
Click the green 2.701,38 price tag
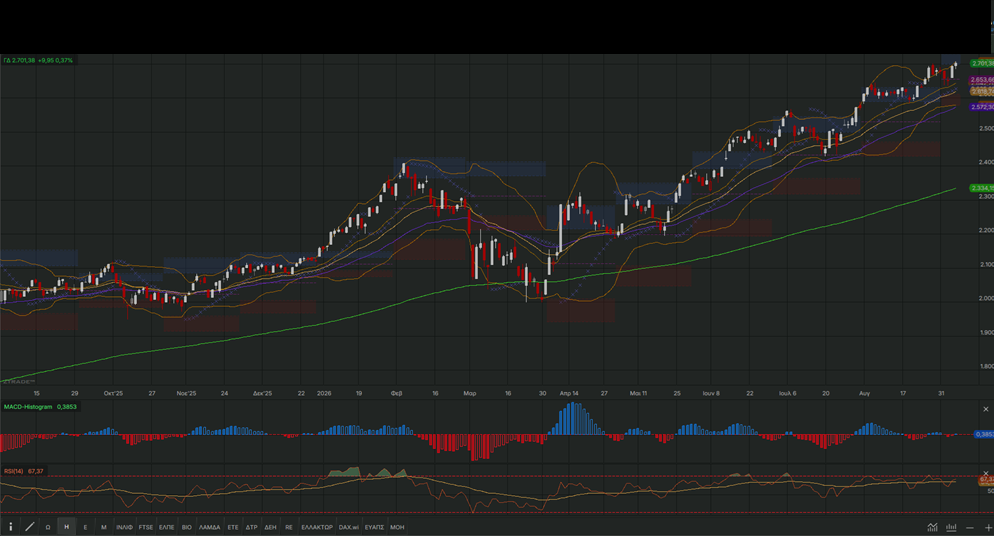click(x=982, y=63)
